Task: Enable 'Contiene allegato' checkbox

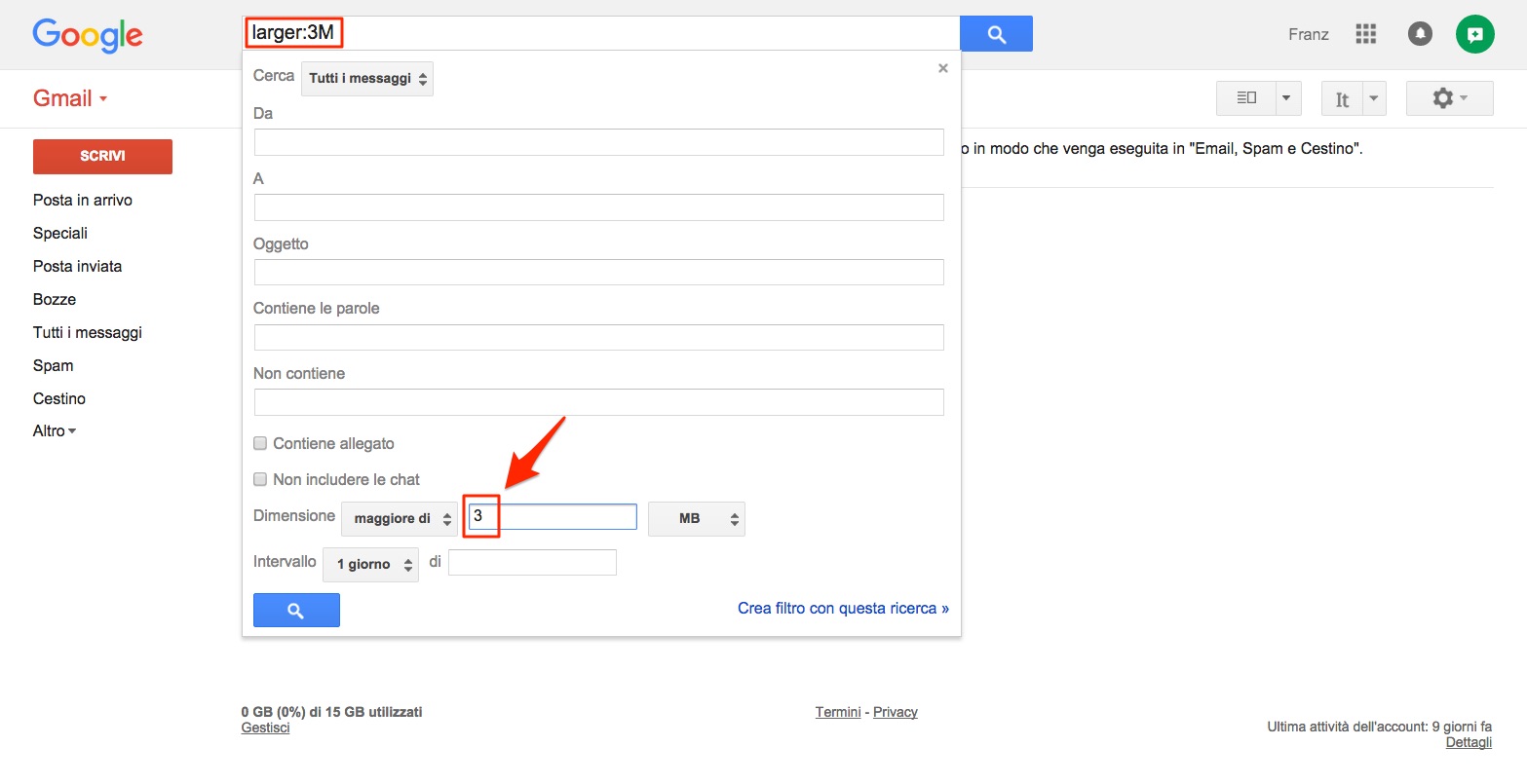Action: coord(260,443)
